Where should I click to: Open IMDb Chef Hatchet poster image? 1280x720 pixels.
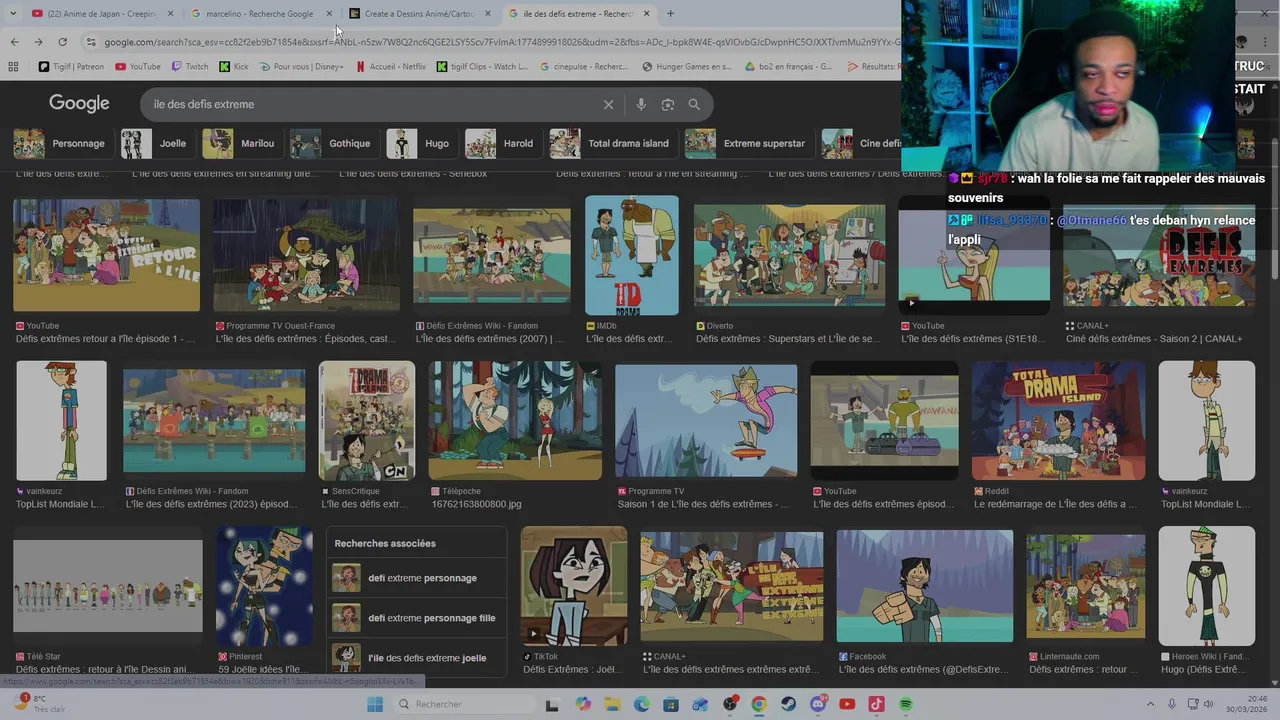click(x=632, y=255)
